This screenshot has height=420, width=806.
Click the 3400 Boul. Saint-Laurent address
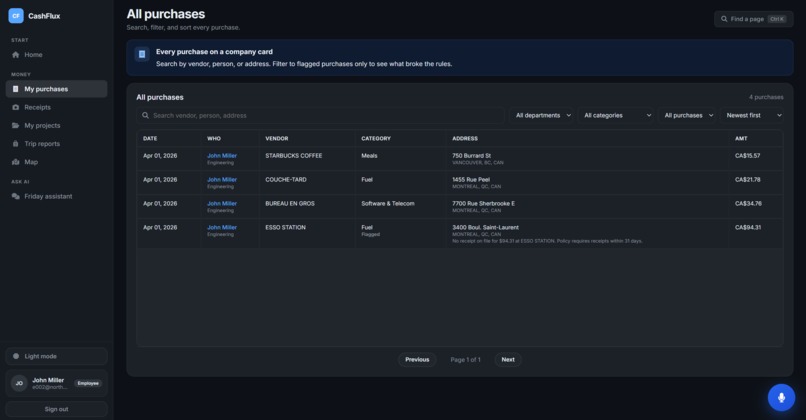coord(485,227)
